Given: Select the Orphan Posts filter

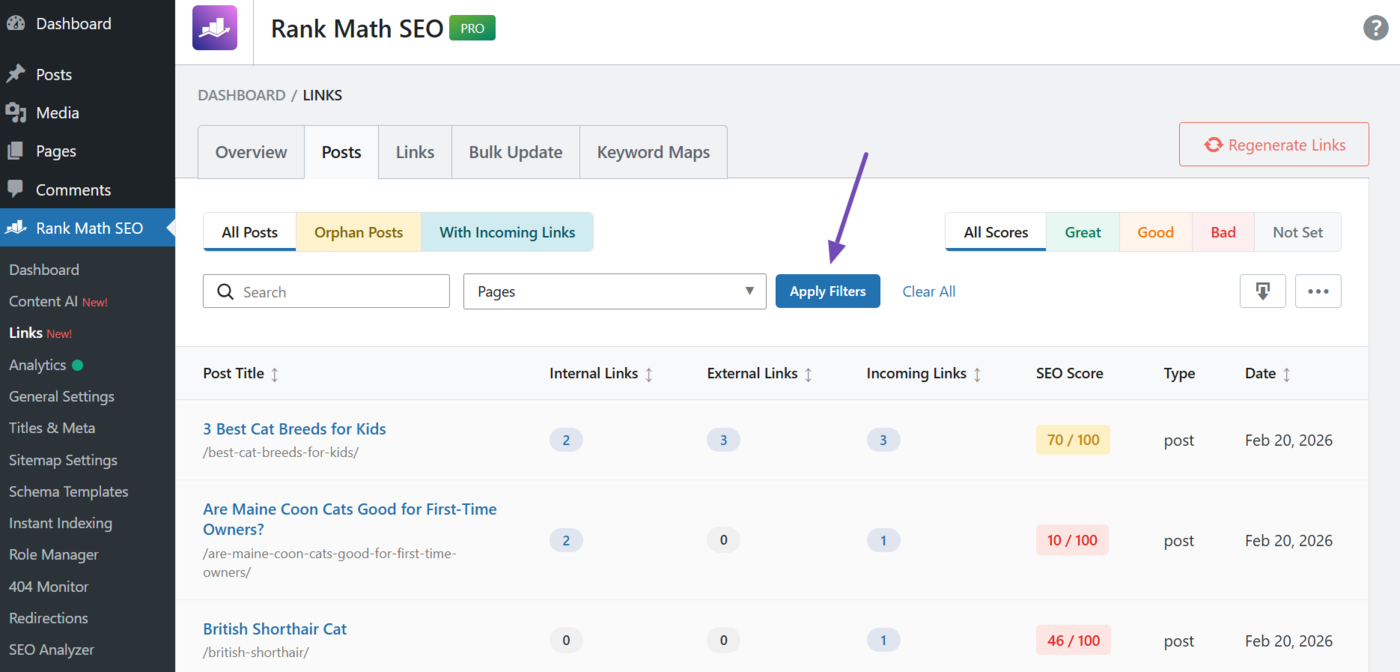Looking at the screenshot, I should 358,232.
